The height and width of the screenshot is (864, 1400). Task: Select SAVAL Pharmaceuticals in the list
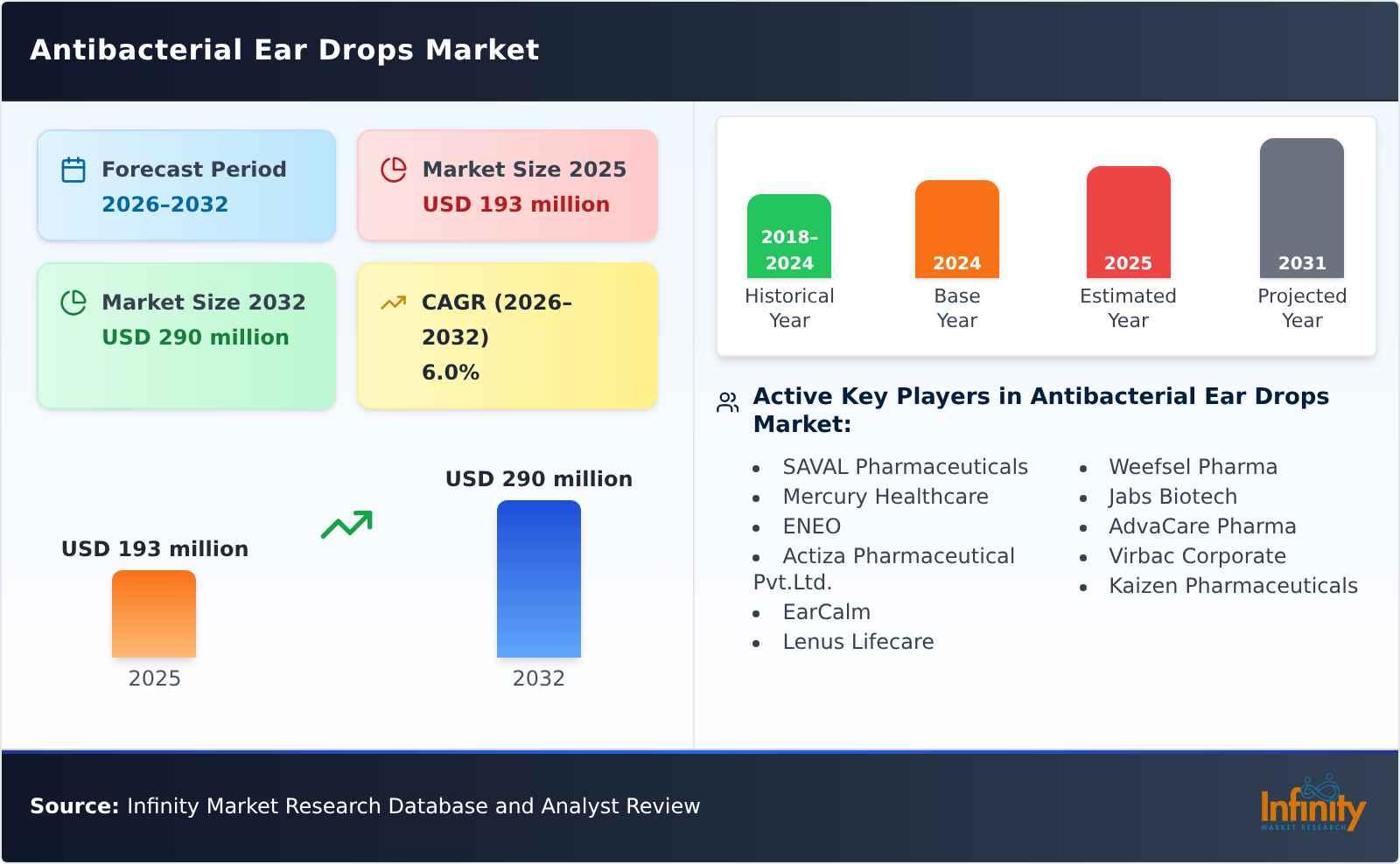[x=906, y=467]
